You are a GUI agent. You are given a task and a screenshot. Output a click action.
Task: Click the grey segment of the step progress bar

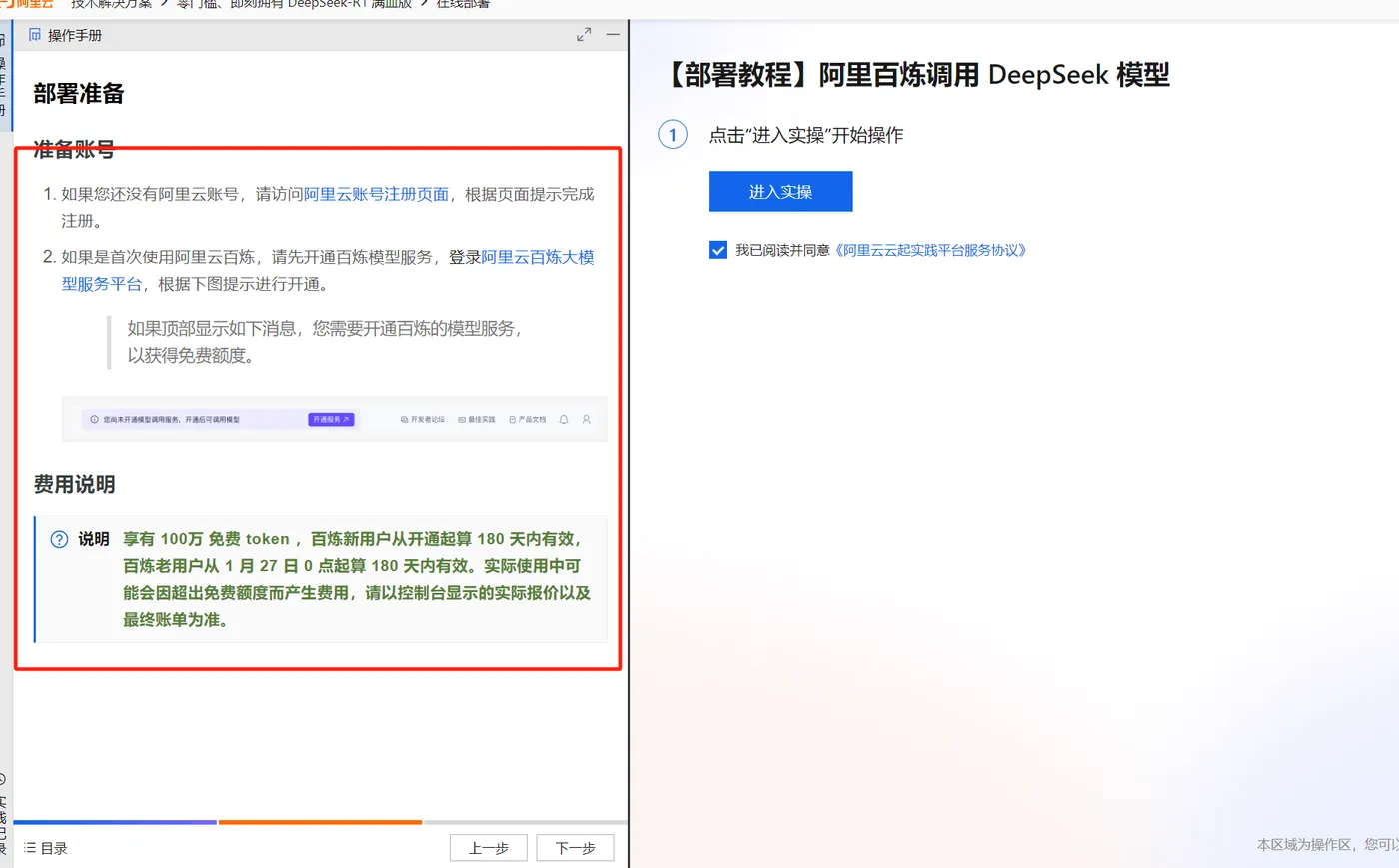(x=525, y=822)
